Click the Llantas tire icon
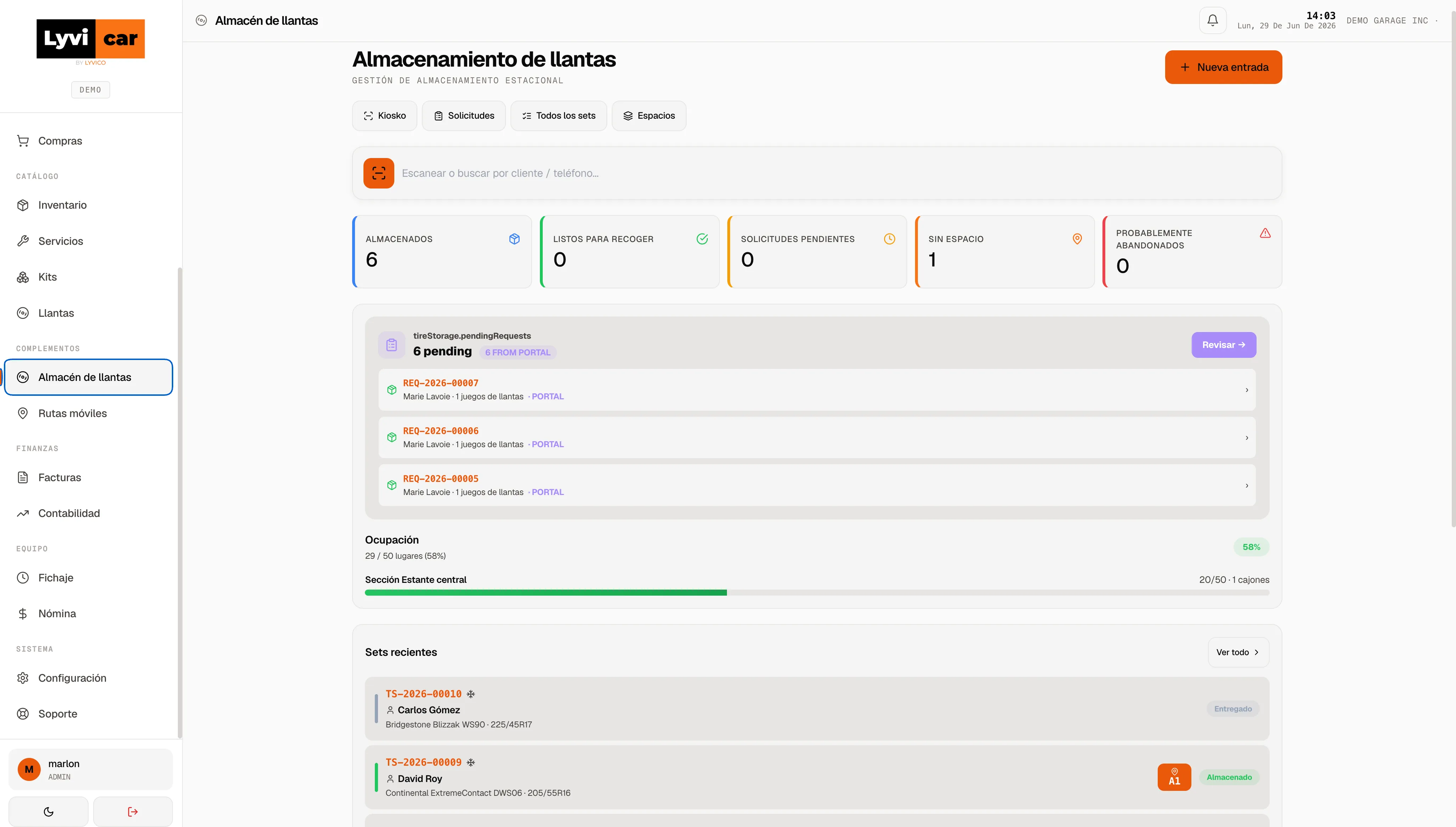The height and width of the screenshot is (827, 1456). (x=23, y=313)
